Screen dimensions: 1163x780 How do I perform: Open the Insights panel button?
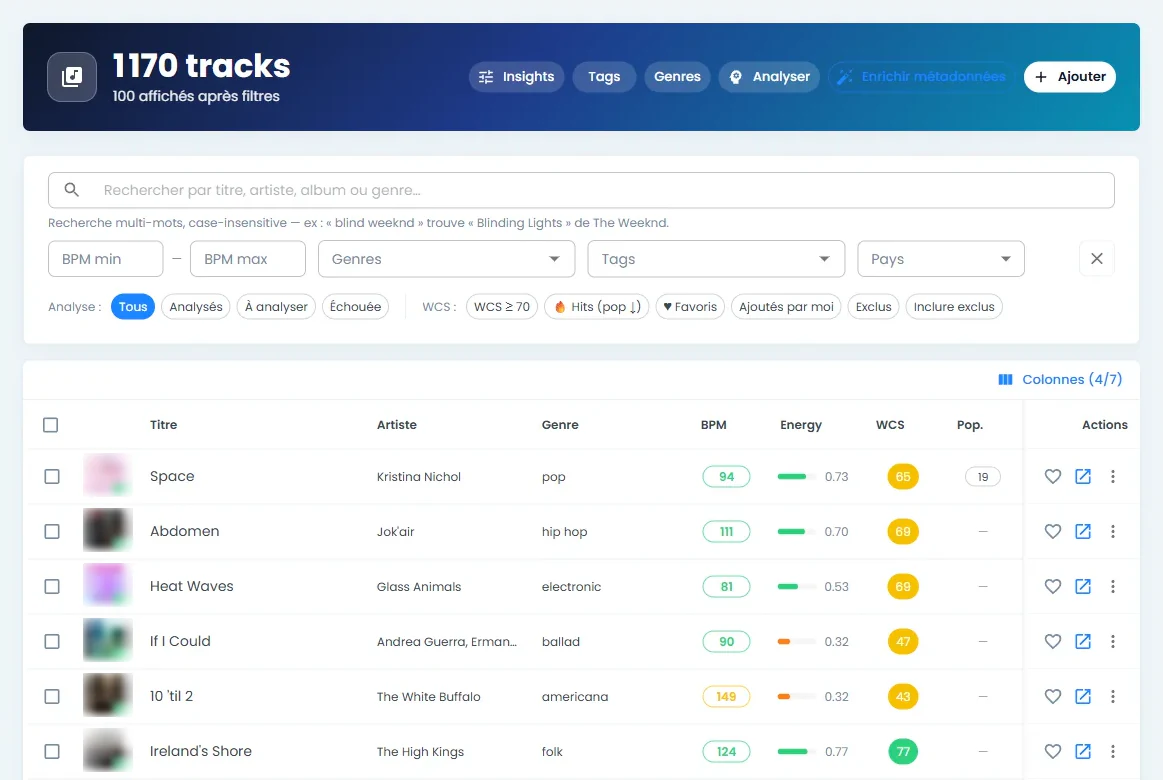517,77
